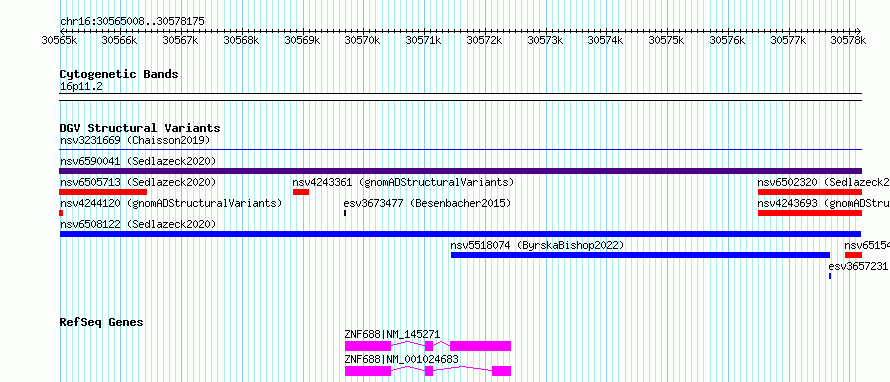The width and height of the screenshot is (890, 382).
Task: Open variant esv3657231 label
Action: [859, 266]
